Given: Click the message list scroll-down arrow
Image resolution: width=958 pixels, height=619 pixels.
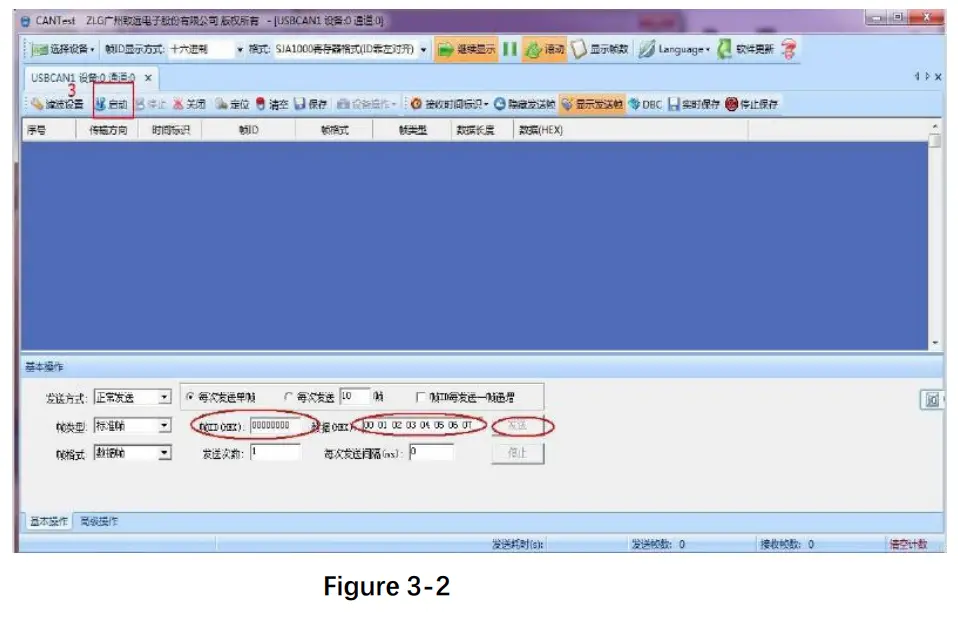Looking at the screenshot, I should [x=935, y=343].
